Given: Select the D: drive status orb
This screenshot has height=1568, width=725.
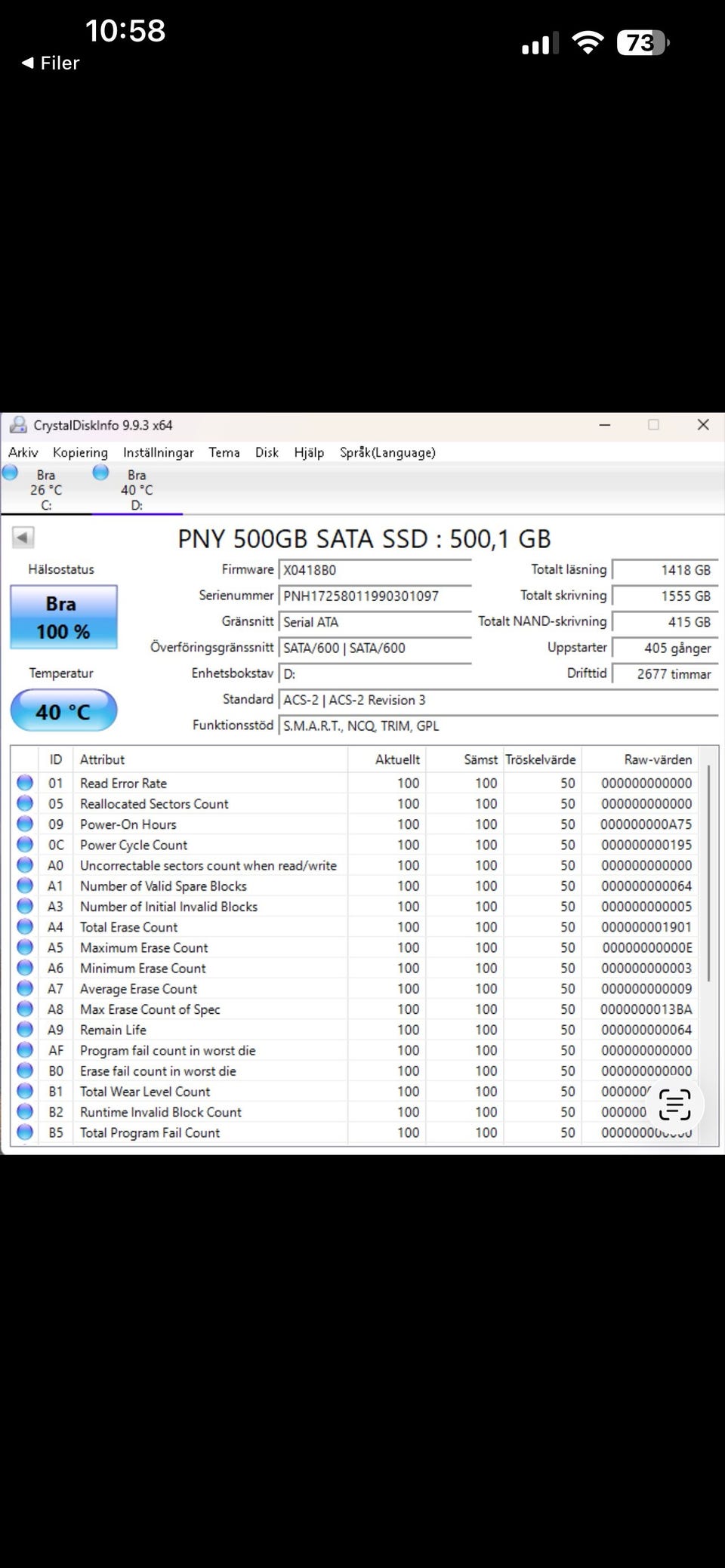Looking at the screenshot, I should [x=100, y=473].
